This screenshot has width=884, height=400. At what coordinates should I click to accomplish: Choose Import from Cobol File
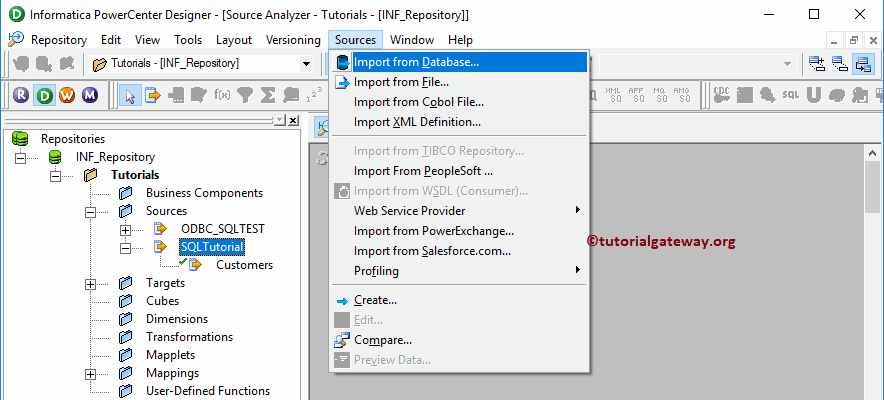pos(459,102)
